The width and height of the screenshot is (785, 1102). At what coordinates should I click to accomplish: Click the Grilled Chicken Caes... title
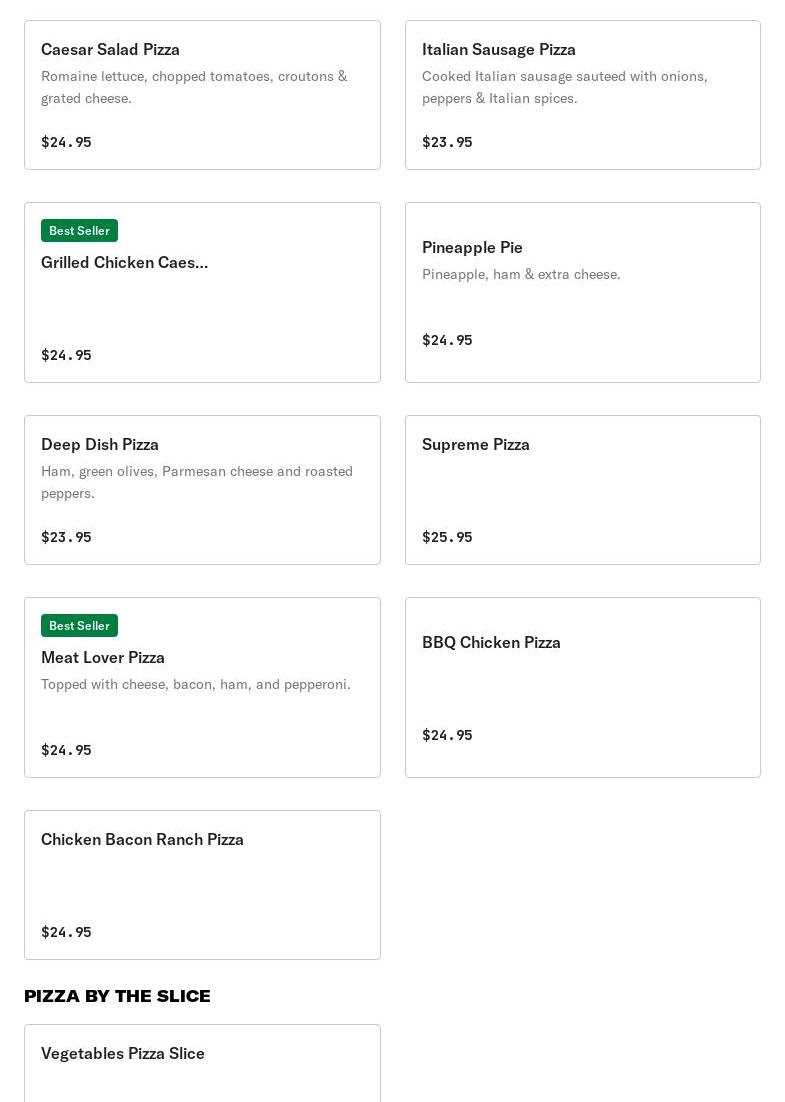(124, 262)
